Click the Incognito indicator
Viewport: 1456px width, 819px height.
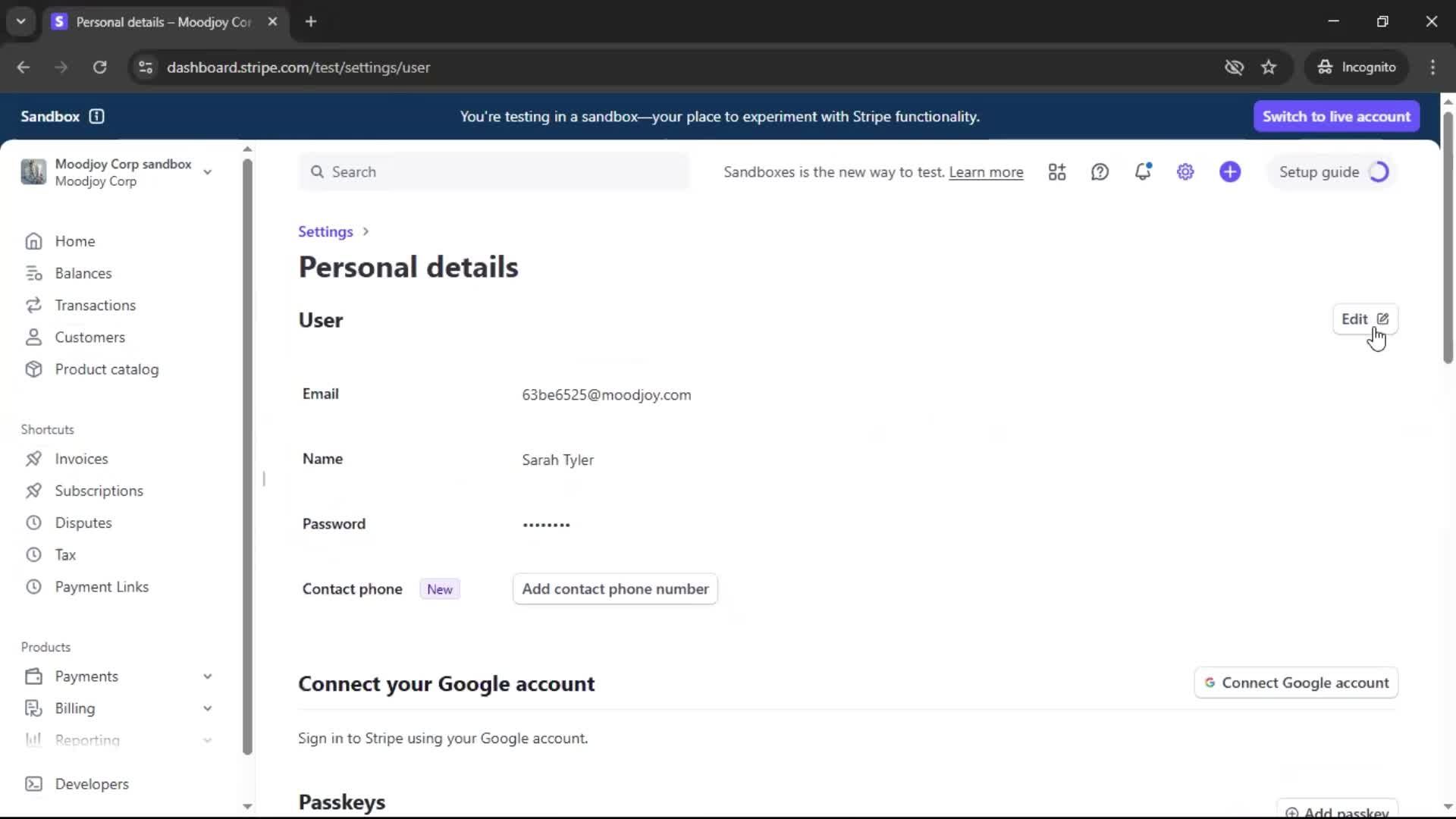(x=1356, y=67)
